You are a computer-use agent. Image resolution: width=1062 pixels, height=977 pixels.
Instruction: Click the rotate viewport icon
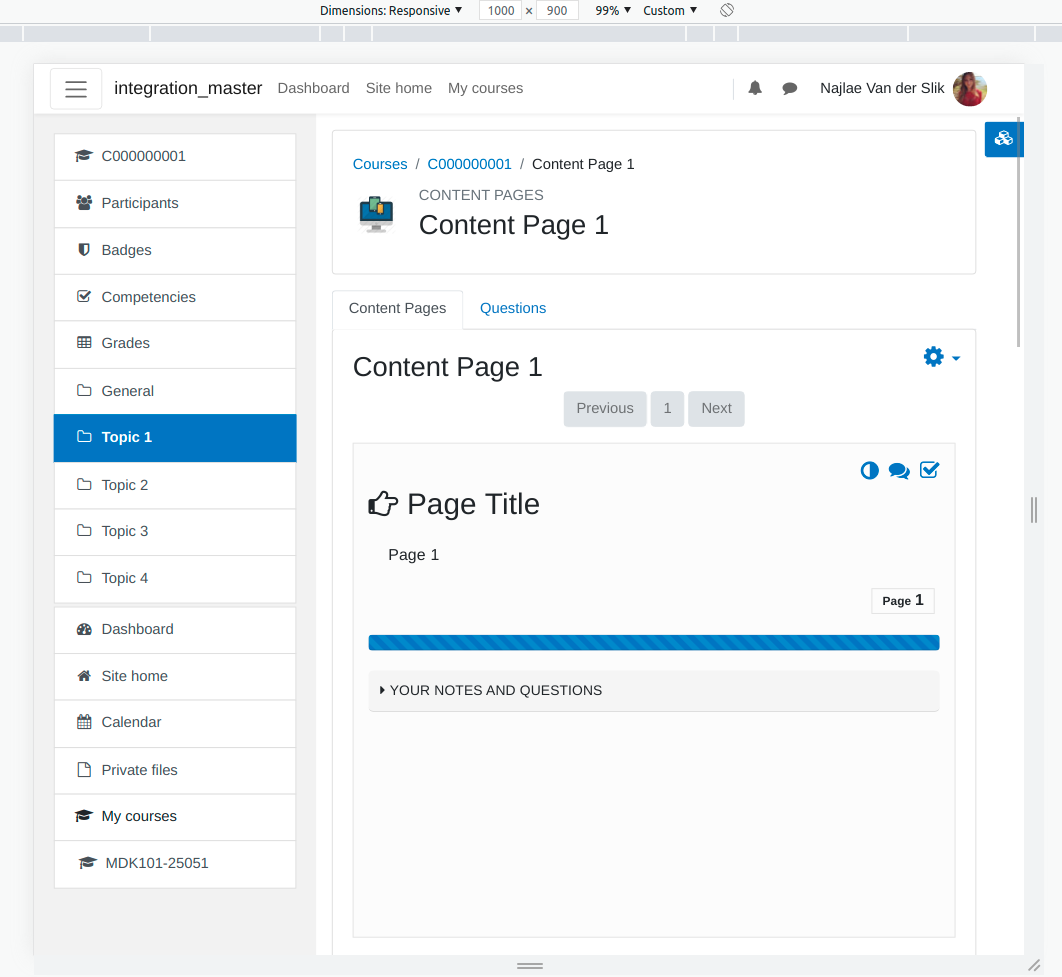pyautogui.click(x=727, y=10)
